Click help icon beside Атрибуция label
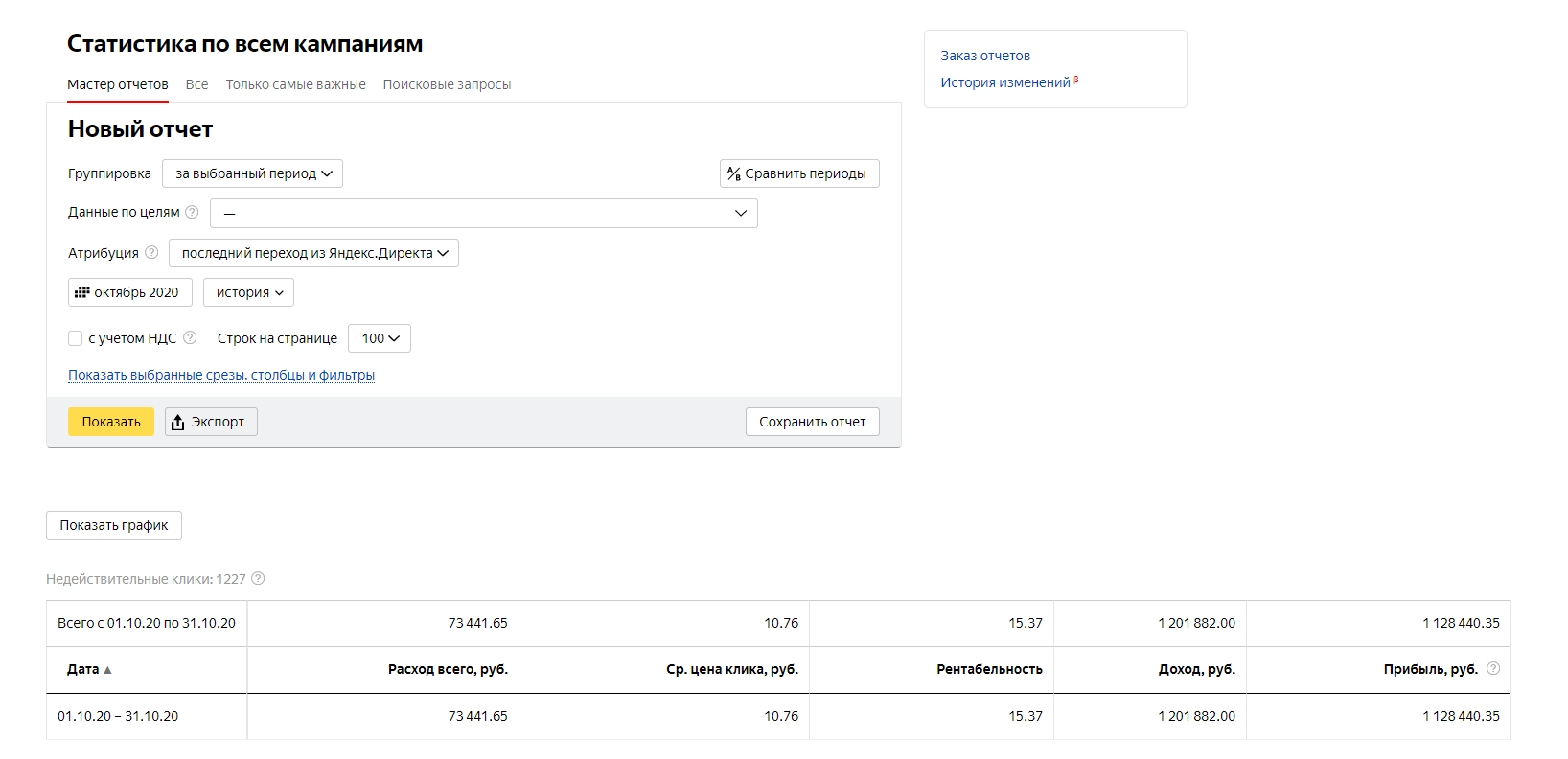Screen dimensions: 1568x759 151,253
